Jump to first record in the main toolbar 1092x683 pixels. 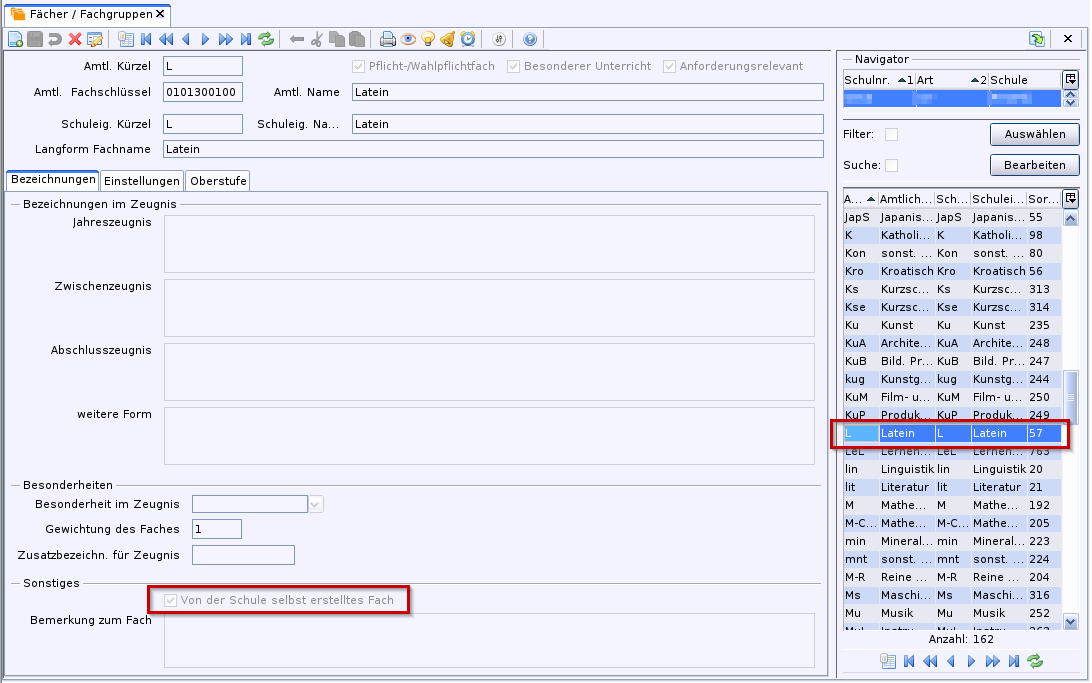point(146,39)
